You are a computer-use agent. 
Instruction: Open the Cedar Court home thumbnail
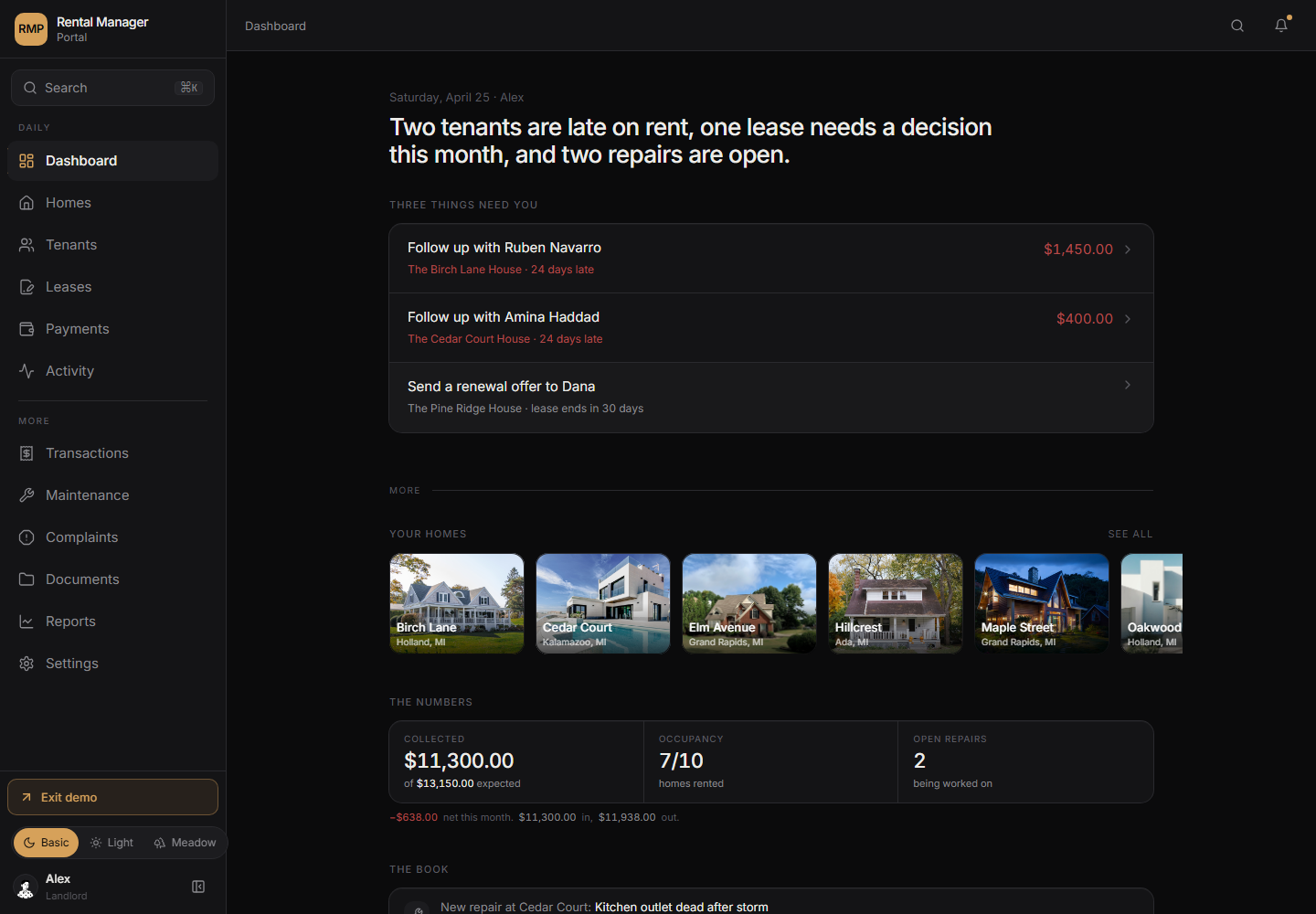603,603
